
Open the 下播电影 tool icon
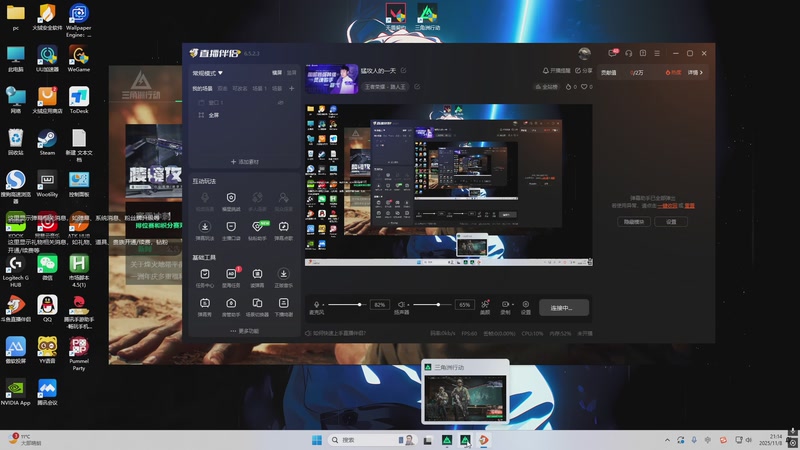pos(283,307)
